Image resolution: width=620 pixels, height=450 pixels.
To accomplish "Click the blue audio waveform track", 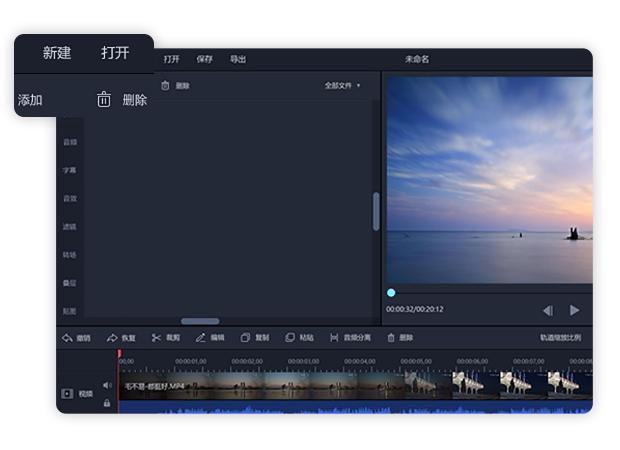I will click(x=355, y=407).
